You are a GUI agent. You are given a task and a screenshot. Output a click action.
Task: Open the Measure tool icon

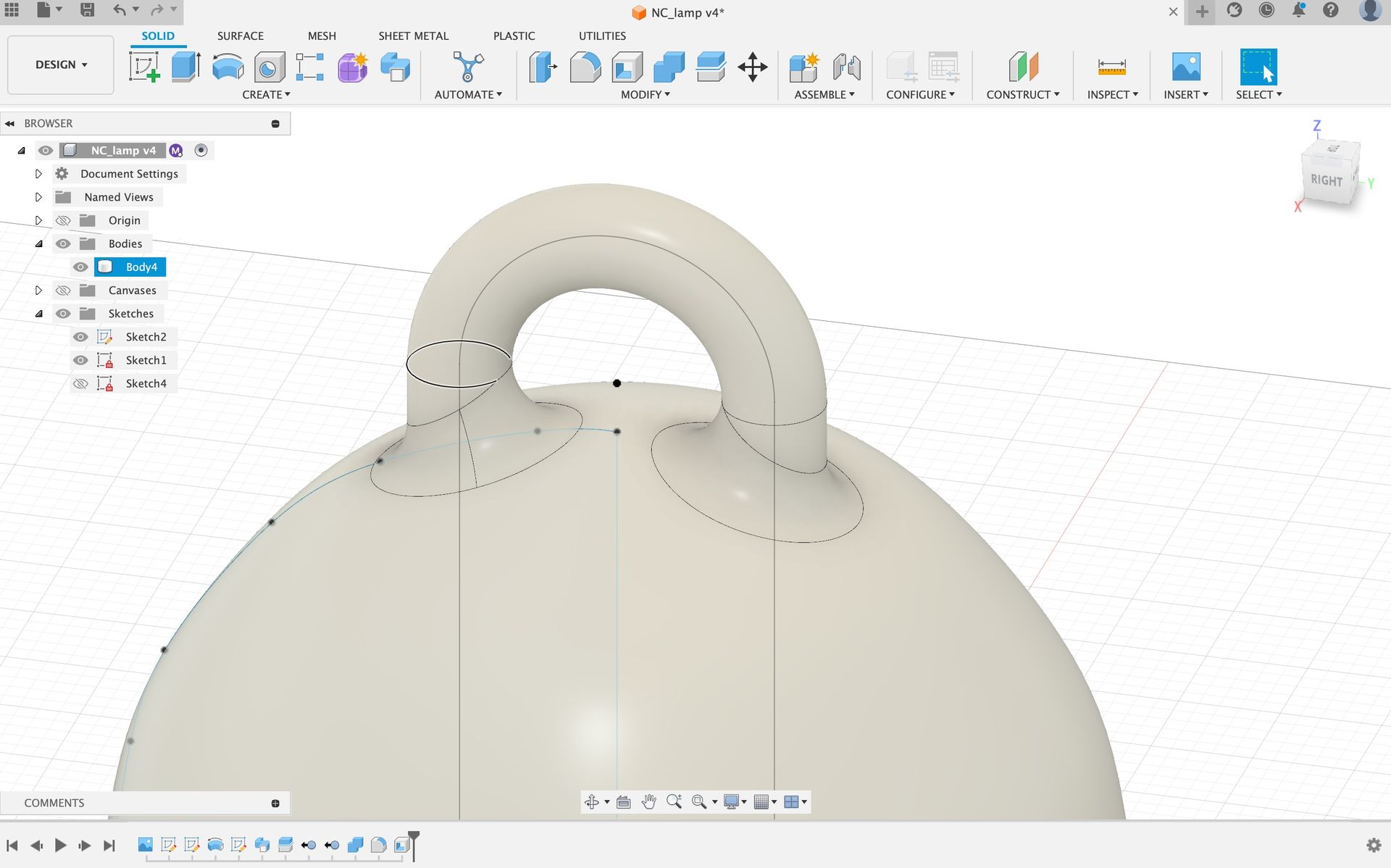tap(1111, 67)
